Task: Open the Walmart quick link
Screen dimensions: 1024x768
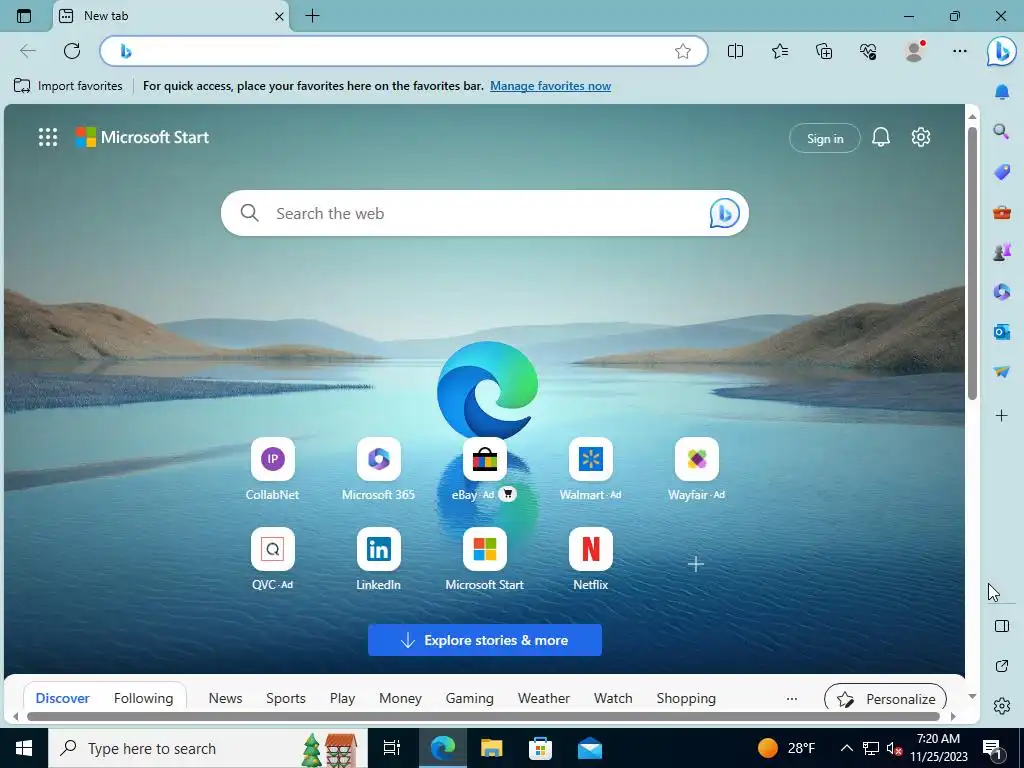Action: coord(590,470)
